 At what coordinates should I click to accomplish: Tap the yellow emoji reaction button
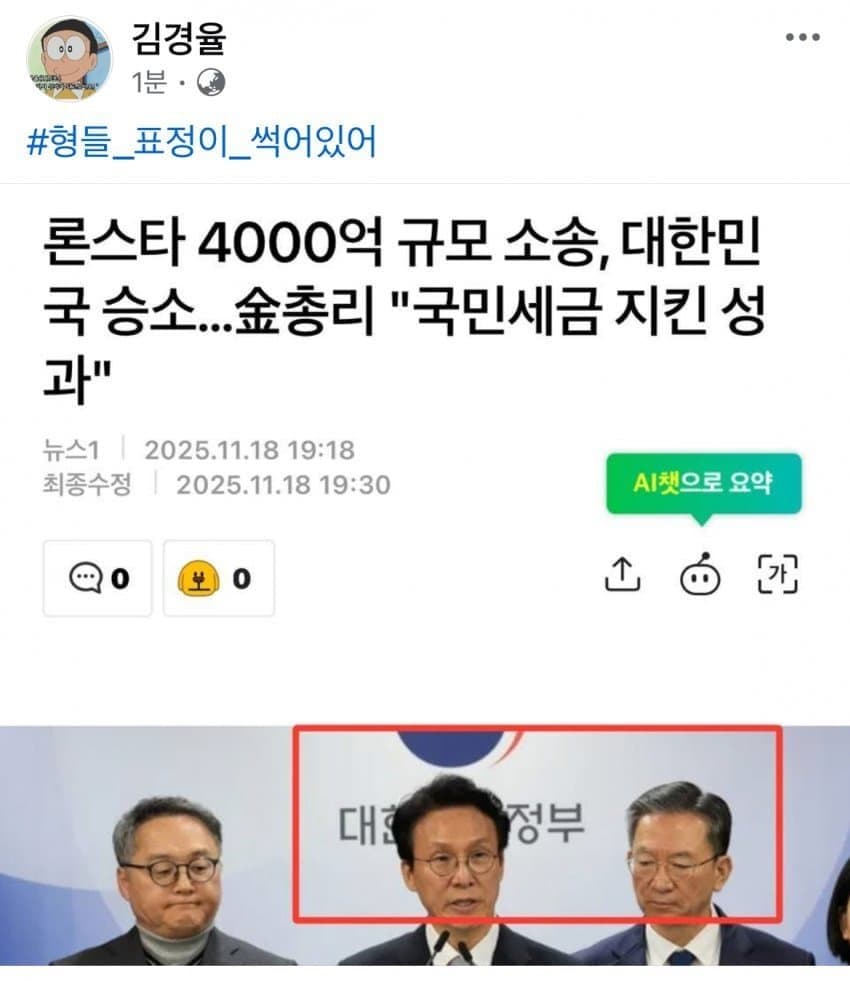[x=218, y=579]
